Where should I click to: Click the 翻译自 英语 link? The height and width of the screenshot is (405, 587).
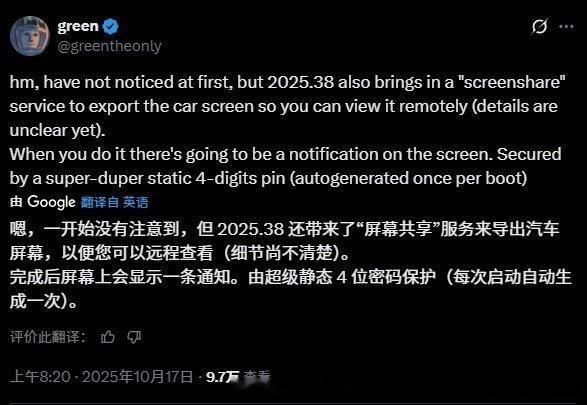pyautogui.click(x=115, y=202)
